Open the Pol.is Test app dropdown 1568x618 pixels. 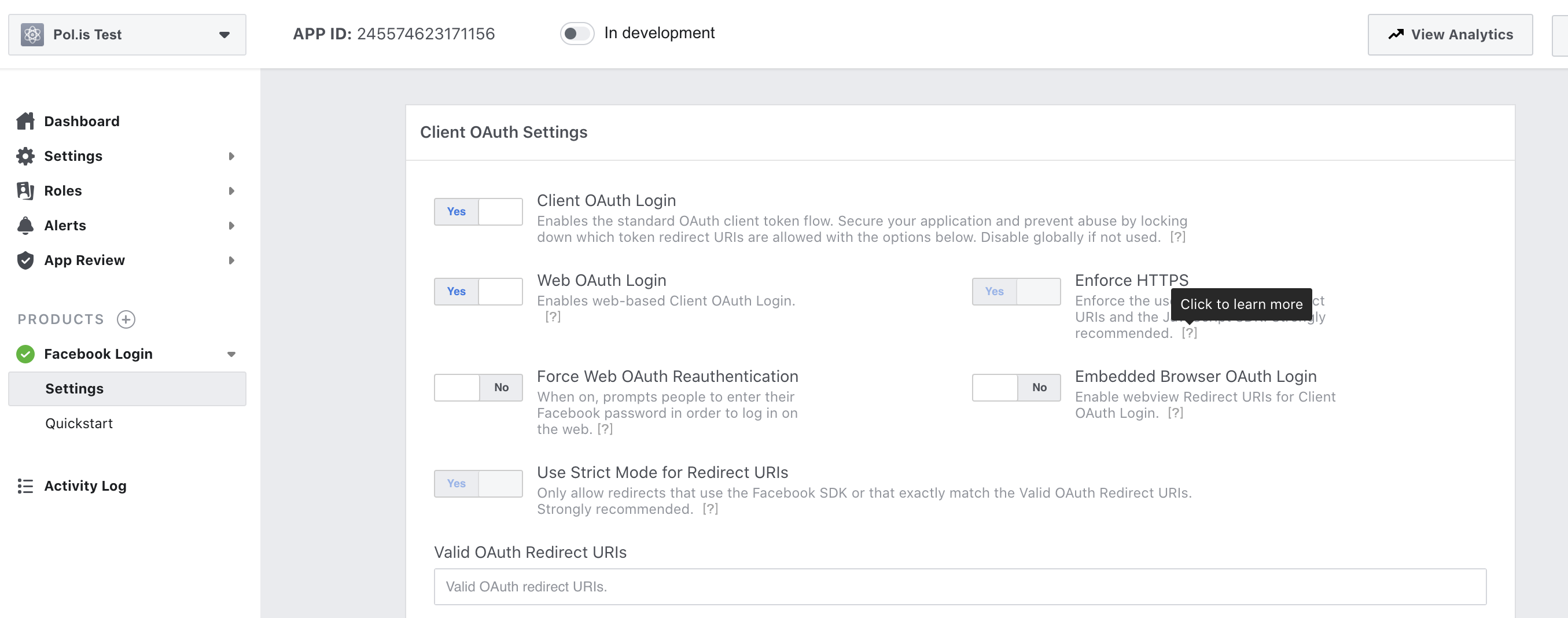click(x=127, y=35)
